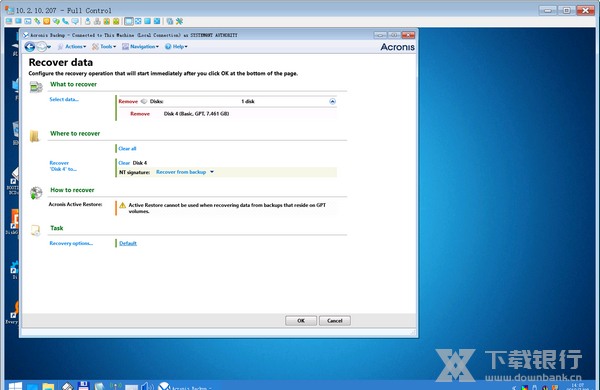
Task: Click the green arrows file transfer icon
Action: [37, 21]
